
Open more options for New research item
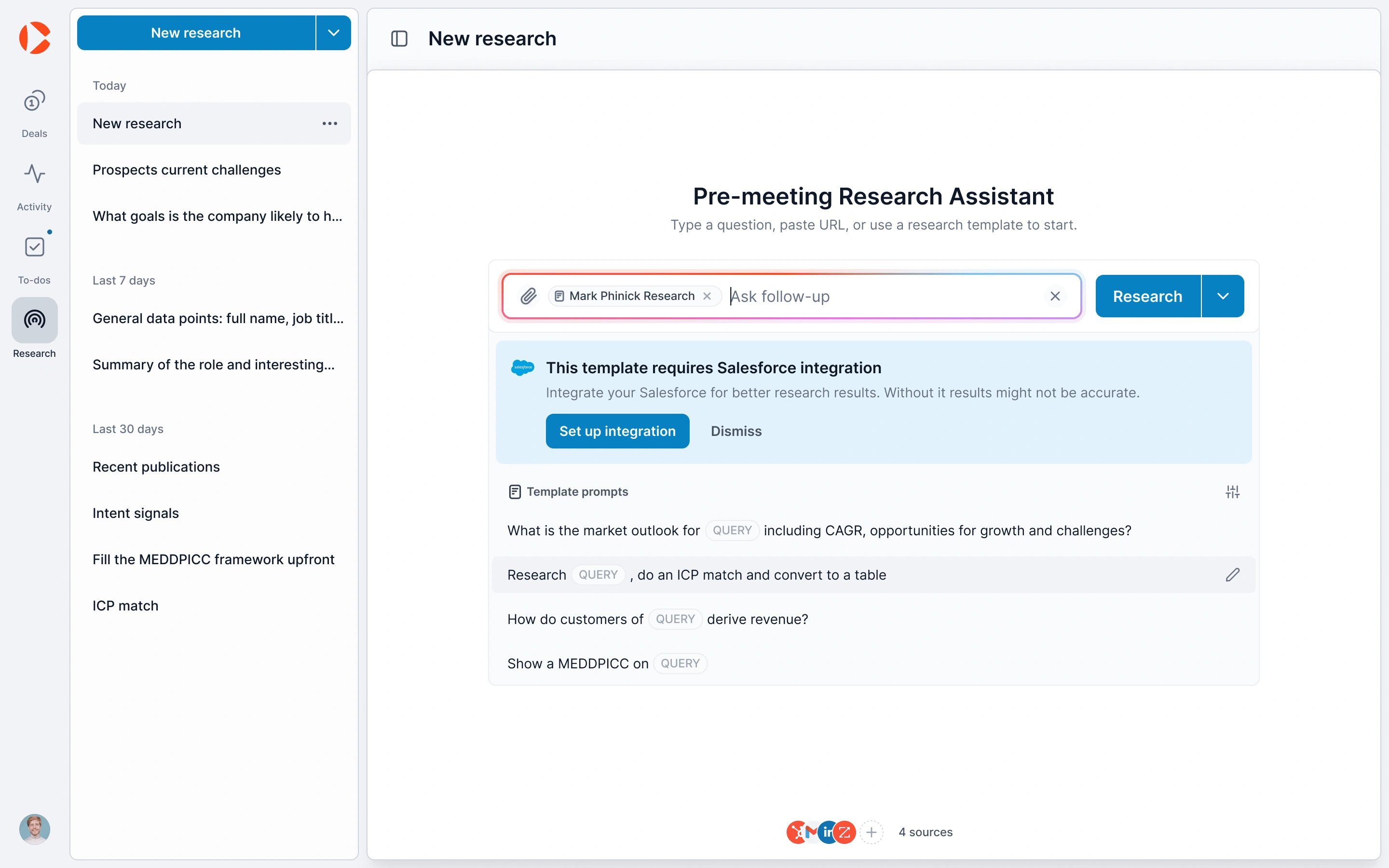point(329,123)
